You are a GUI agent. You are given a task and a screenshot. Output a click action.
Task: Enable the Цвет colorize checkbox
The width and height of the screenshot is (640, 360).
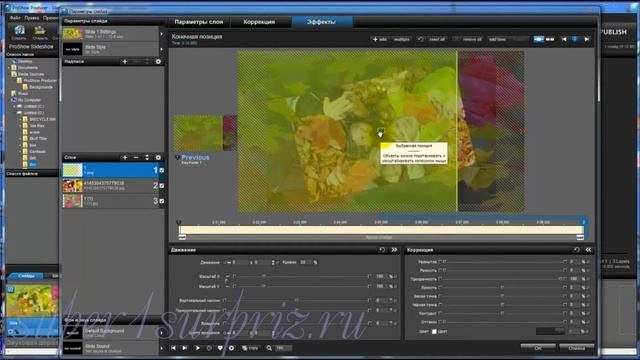pos(434,332)
